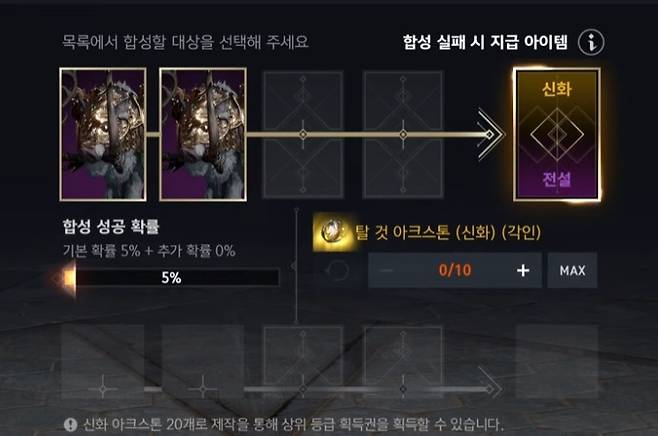Click the MAX button
The width and height of the screenshot is (658, 436).
[x=572, y=271]
